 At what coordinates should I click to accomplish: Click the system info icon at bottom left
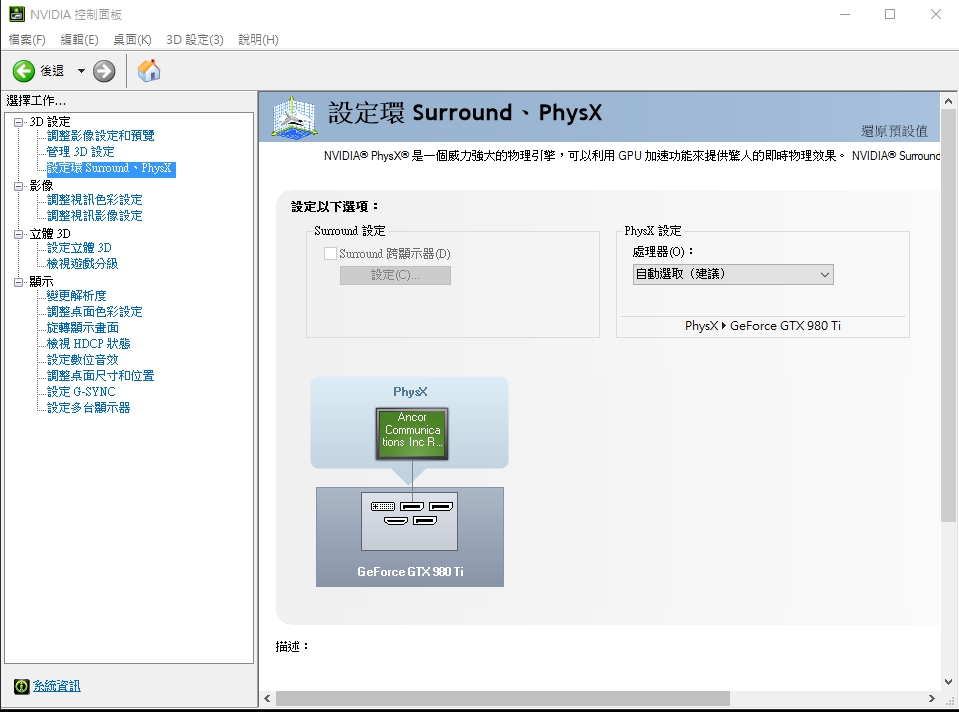click(21, 686)
